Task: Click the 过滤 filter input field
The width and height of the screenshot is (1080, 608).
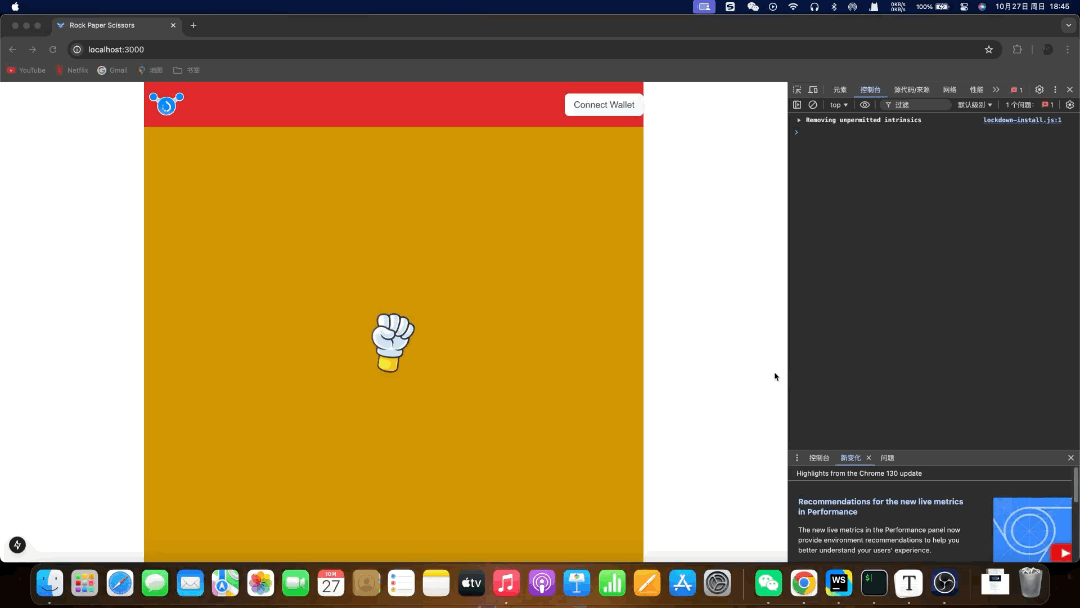Action: [x=916, y=105]
